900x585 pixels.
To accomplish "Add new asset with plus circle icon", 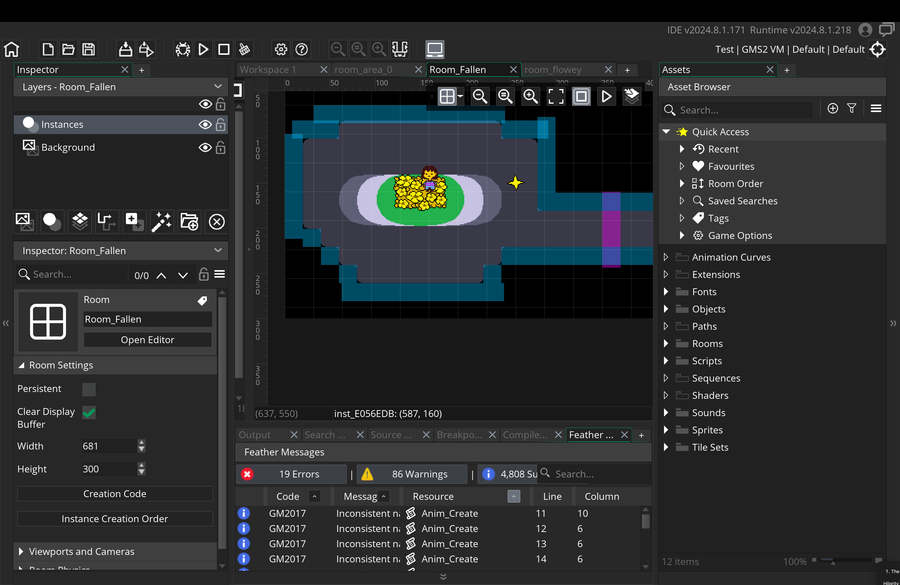I will [833, 108].
